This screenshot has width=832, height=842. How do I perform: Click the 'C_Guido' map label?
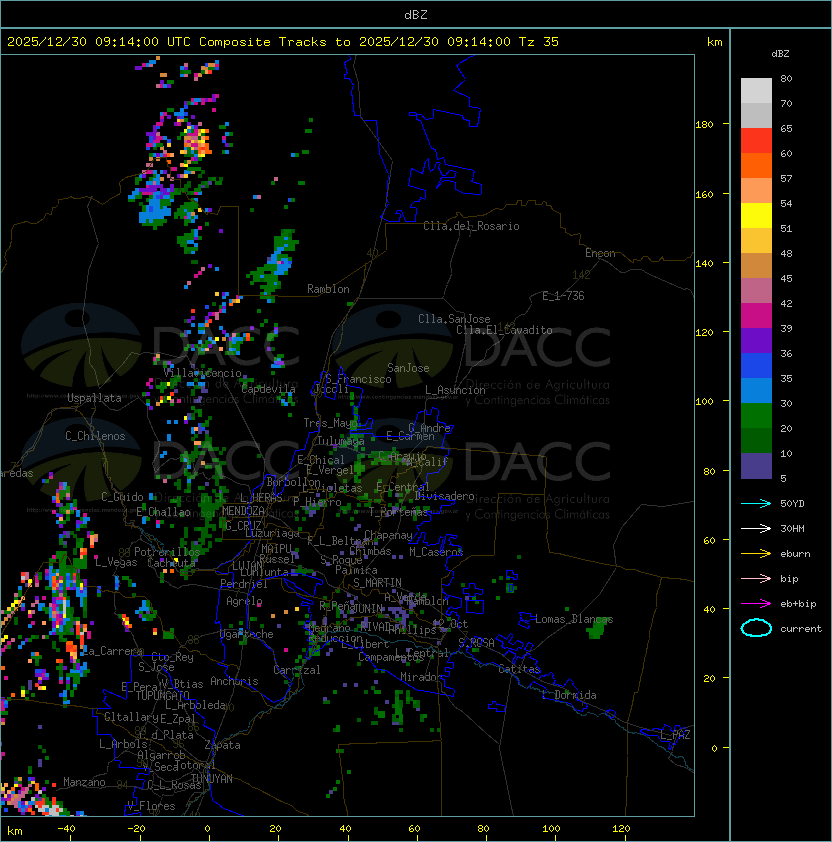point(122,497)
